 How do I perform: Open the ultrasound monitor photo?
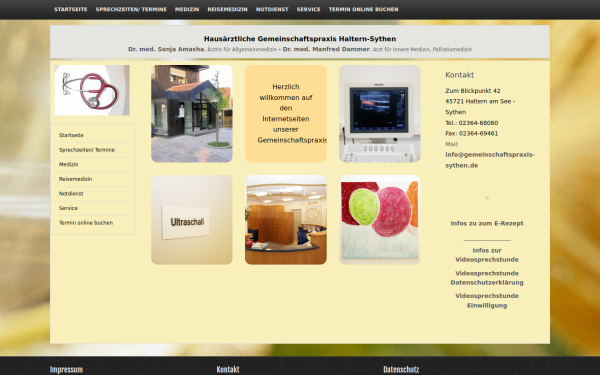(380, 114)
